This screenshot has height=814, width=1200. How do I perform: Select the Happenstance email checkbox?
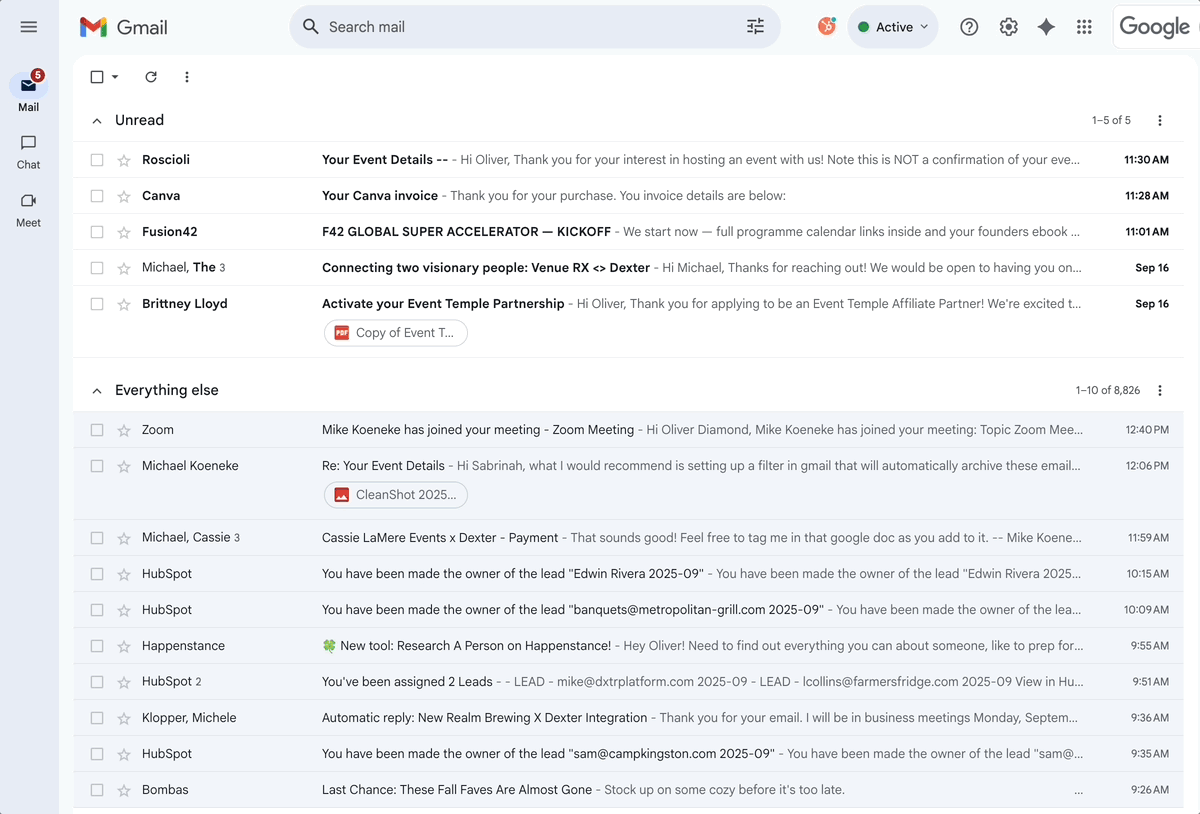click(x=97, y=646)
